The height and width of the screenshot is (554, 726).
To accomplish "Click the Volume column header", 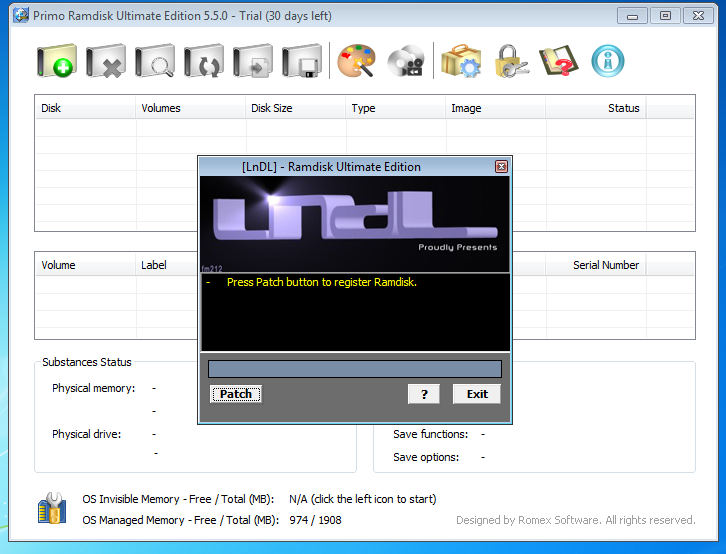I will tap(86, 265).
